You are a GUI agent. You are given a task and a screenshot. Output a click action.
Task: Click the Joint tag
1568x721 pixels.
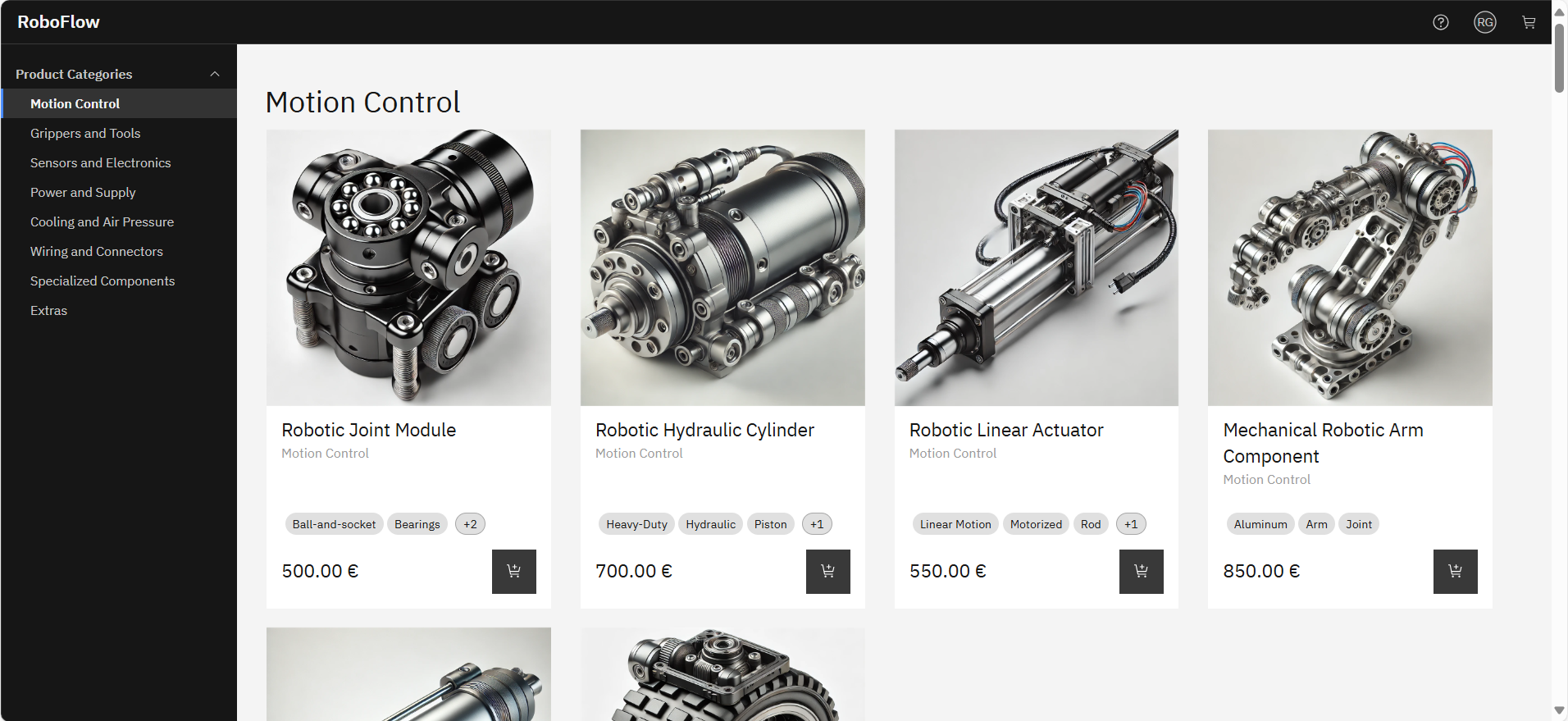1359,524
